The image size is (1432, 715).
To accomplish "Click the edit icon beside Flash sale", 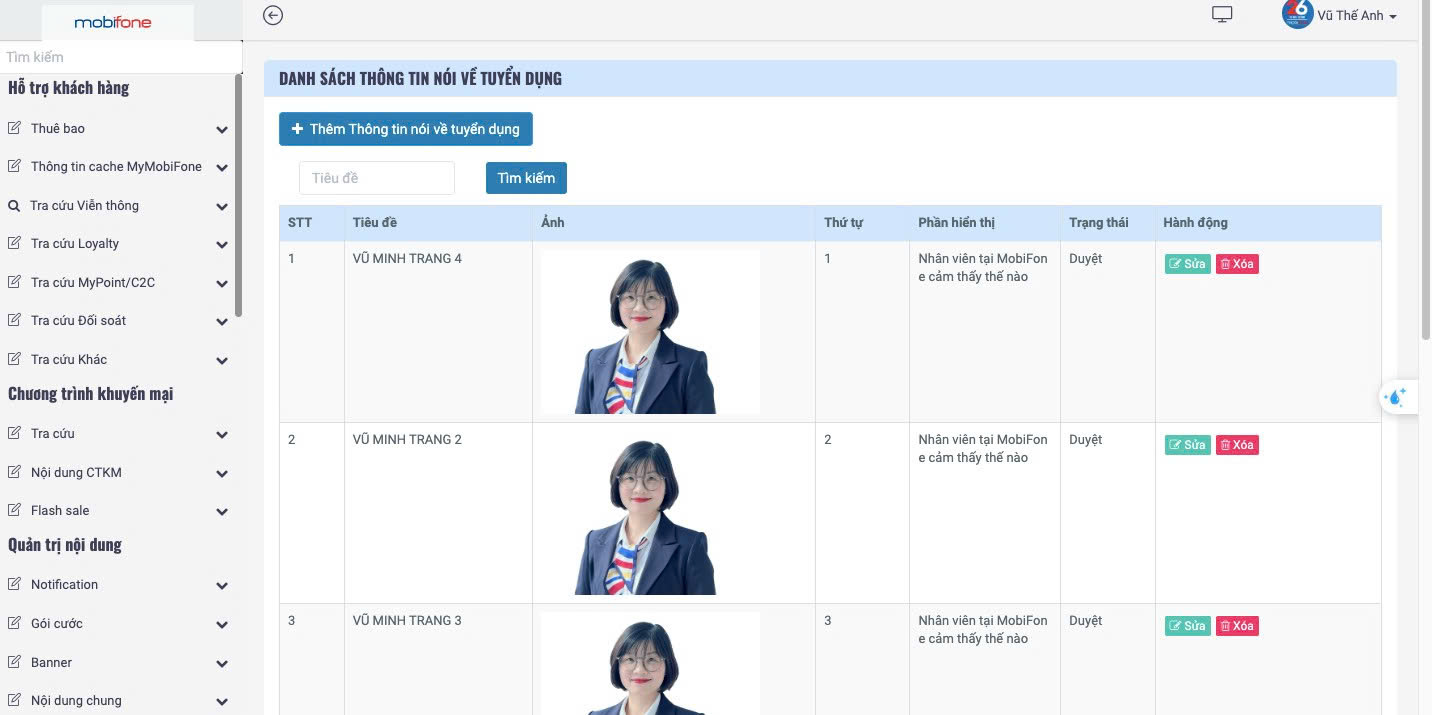I will pyautogui.click(x=14, y=510).
